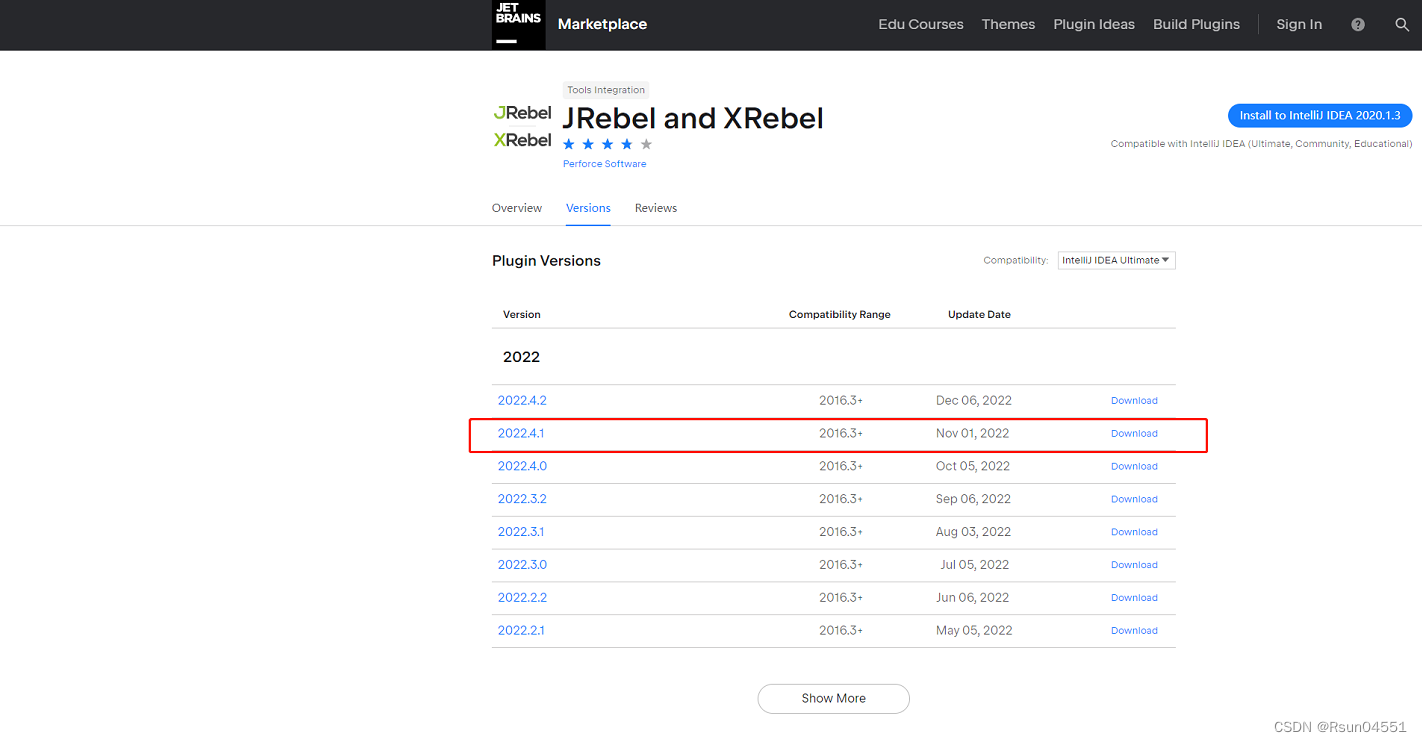Click the Update Date column header

click(x=979, y=314)
